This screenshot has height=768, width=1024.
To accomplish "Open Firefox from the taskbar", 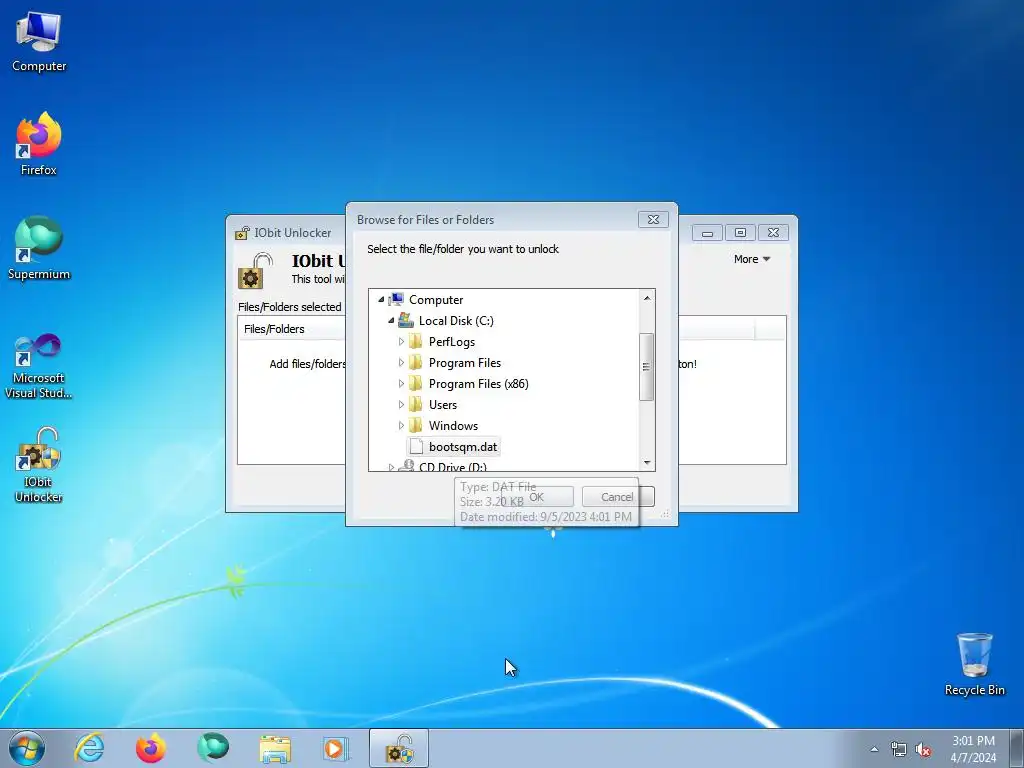I will click(x=151, y=748).
